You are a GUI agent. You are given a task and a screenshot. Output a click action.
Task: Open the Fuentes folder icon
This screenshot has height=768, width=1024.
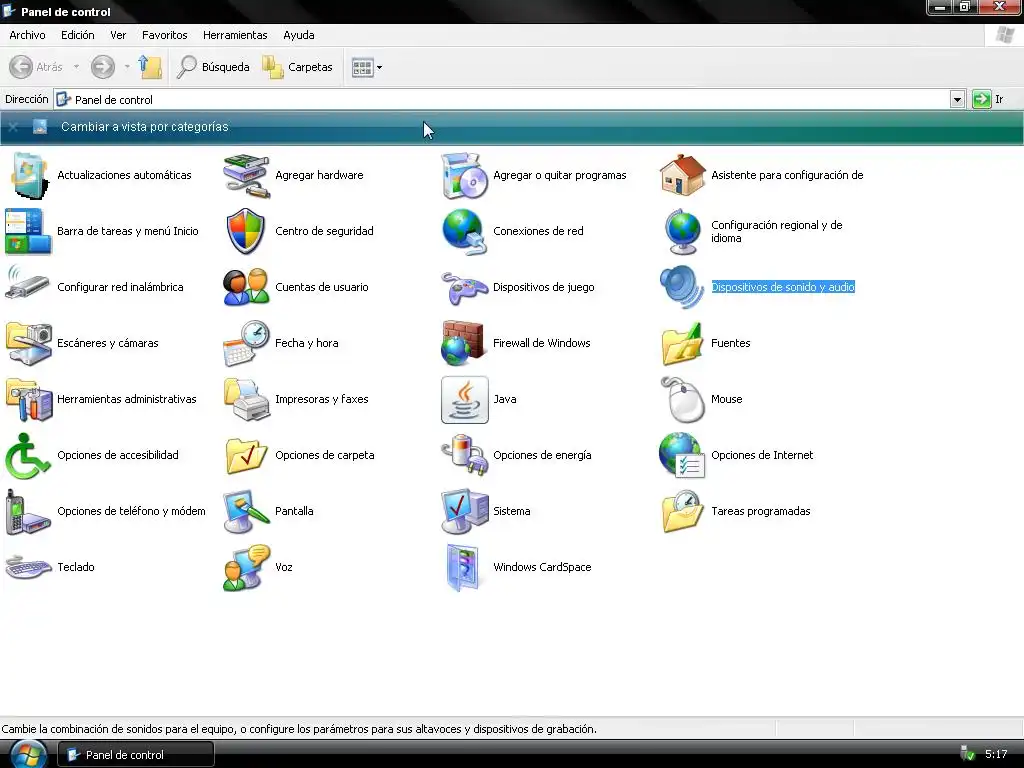tap(682, 343)
